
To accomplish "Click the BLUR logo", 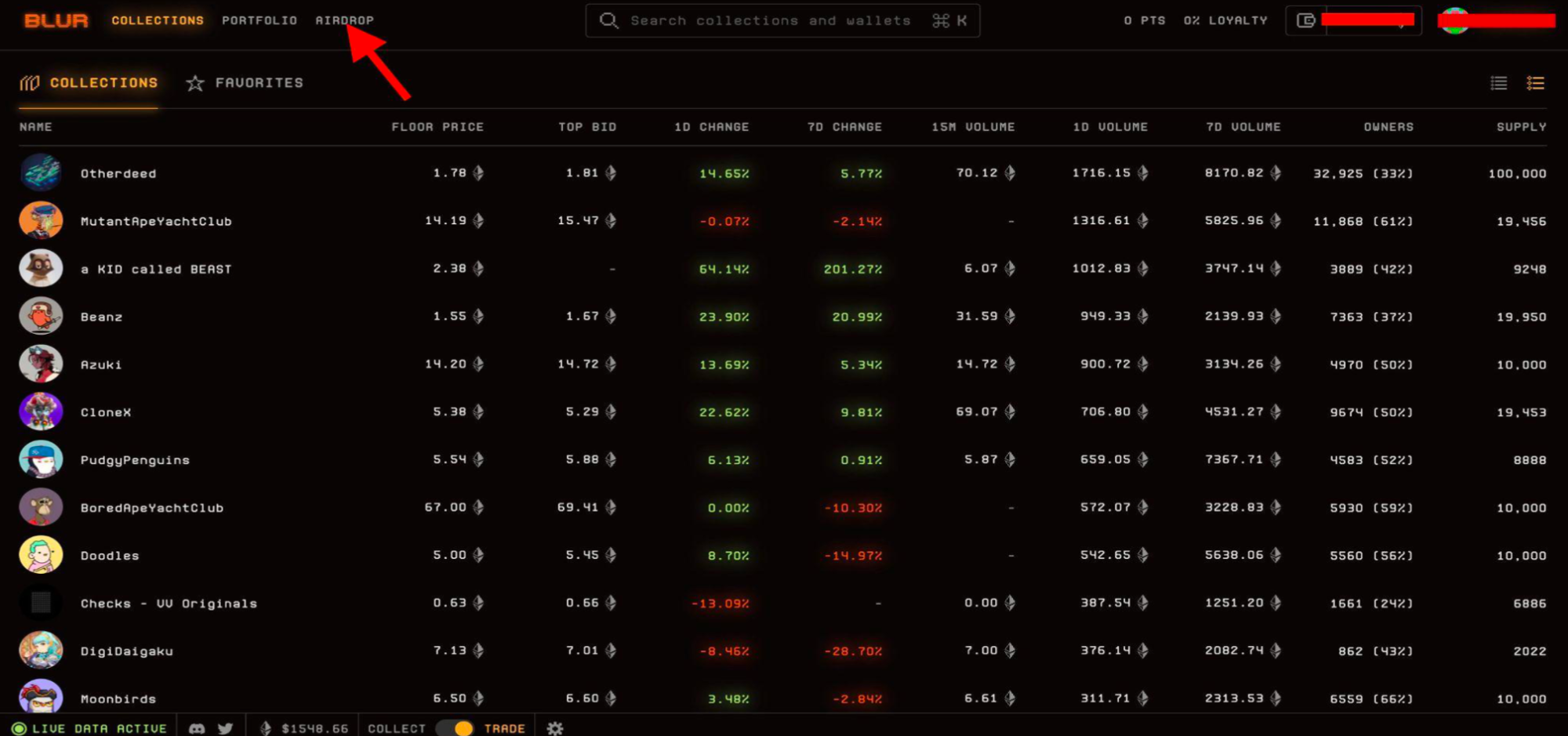I will [x=56, y=20].
